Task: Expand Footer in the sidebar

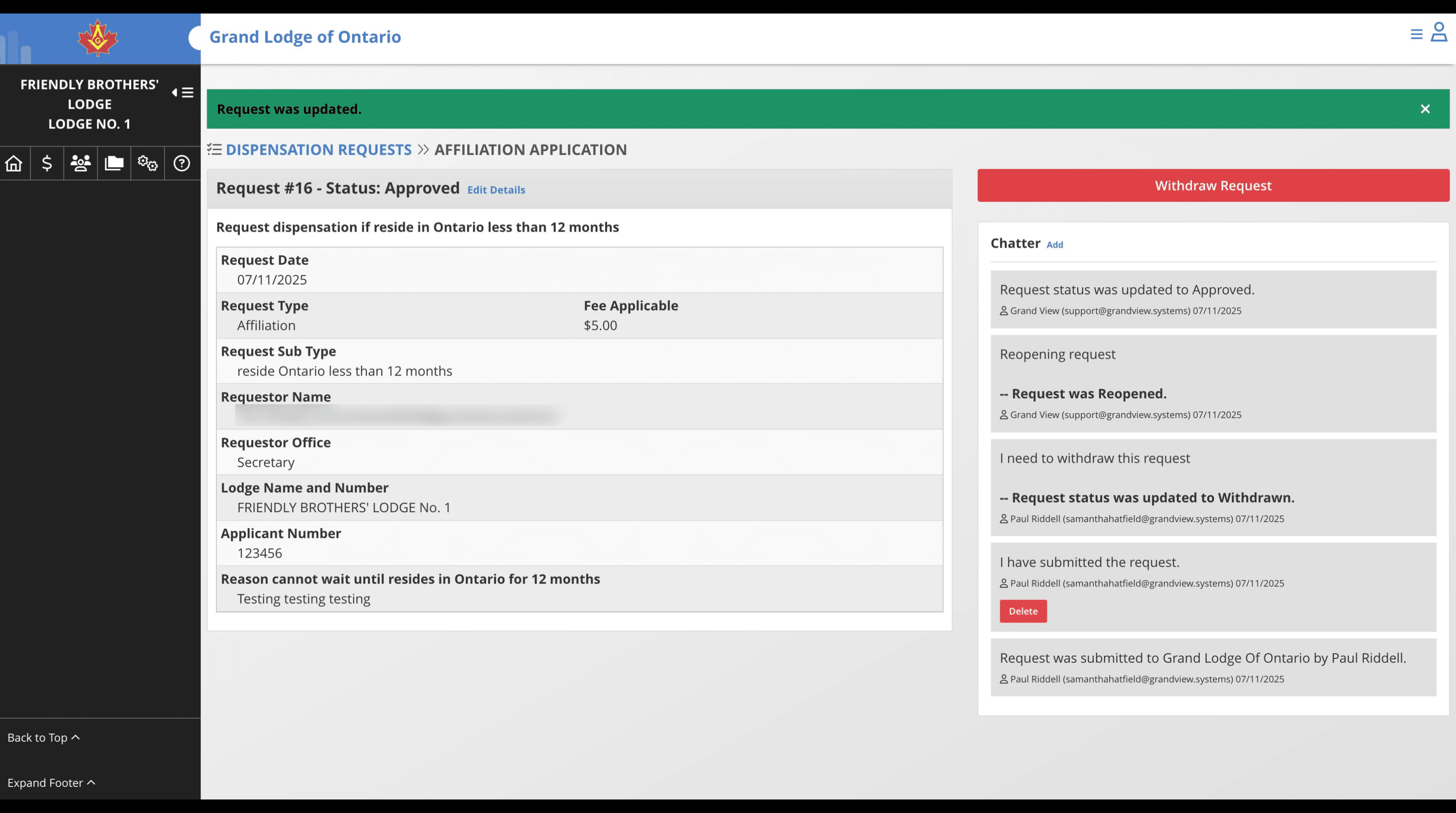Action: [51, 783]
